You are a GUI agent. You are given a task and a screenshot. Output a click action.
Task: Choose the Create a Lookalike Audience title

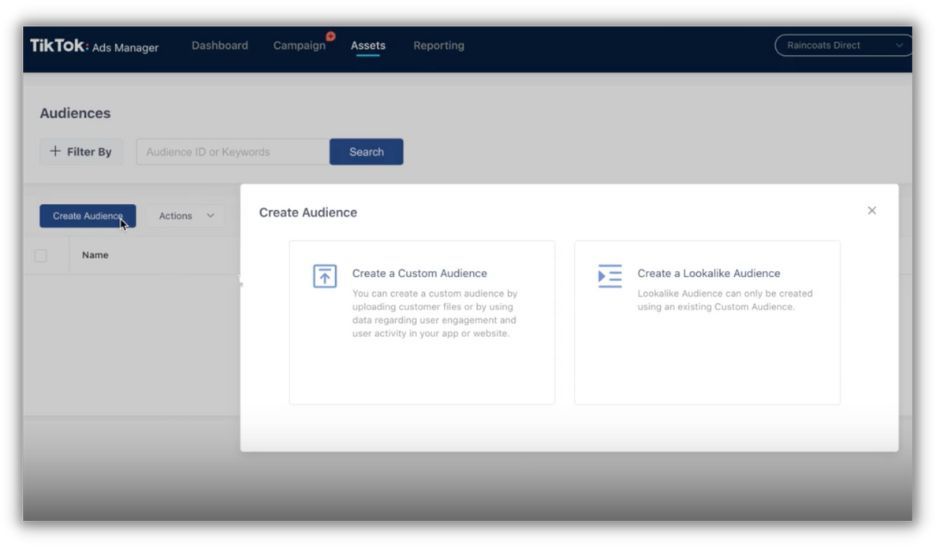[708, 273]
